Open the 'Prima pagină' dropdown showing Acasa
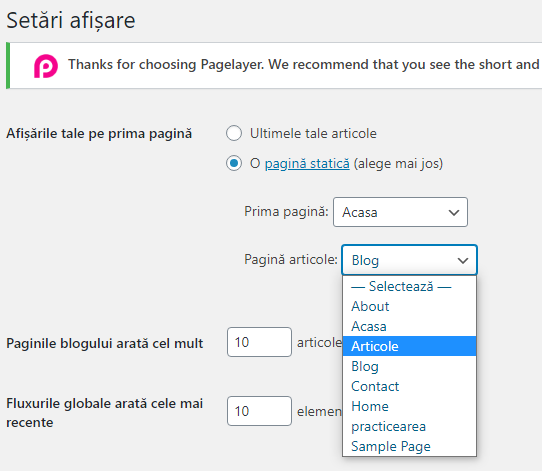The image size is (542, 471). [400, 212]
